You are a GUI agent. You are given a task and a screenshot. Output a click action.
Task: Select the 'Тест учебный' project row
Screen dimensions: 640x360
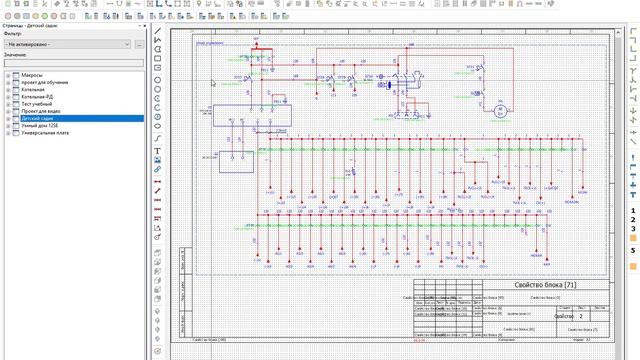(37, 104)
